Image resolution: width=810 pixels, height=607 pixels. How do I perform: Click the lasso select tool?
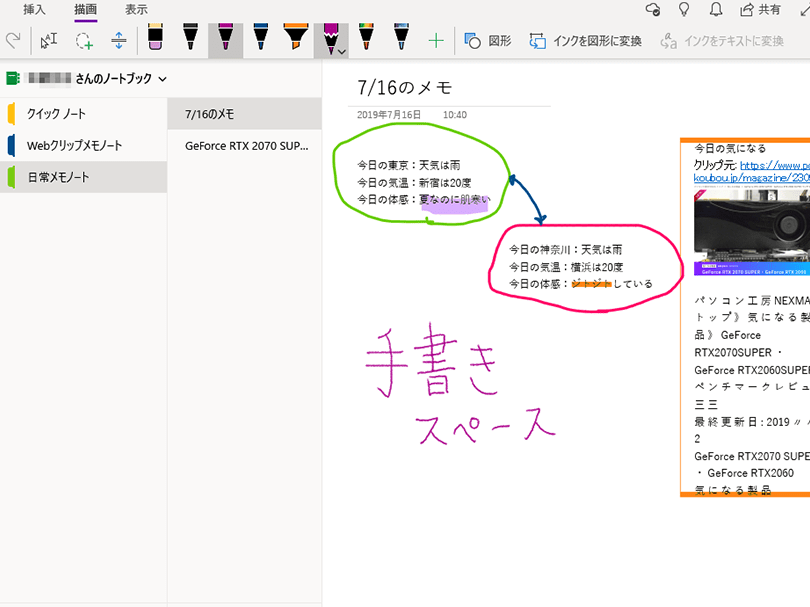point(84,41)
